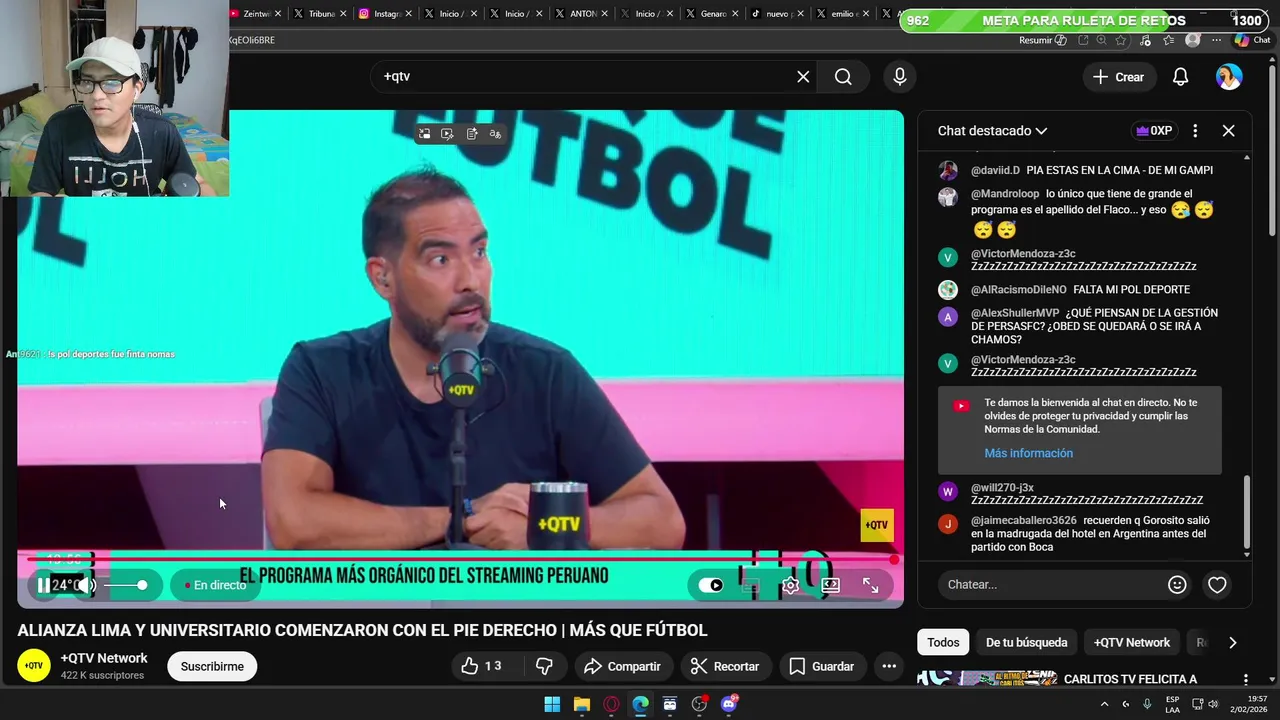Viewport: 1280px width, 720px height.
Task: Share the video with Compartir
Action: [622, 666]
